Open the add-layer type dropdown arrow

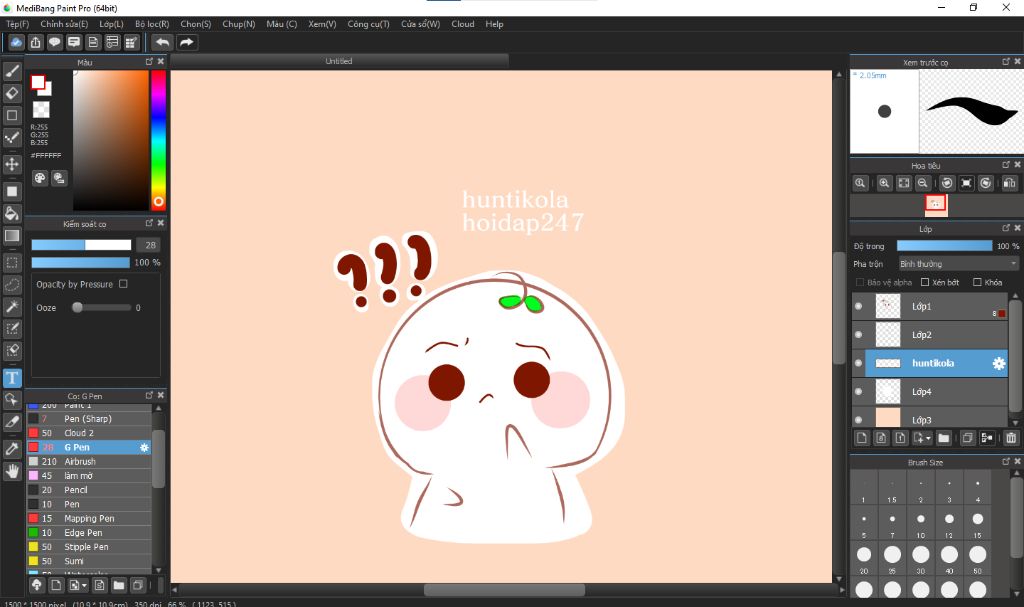[x=928, y=438]
